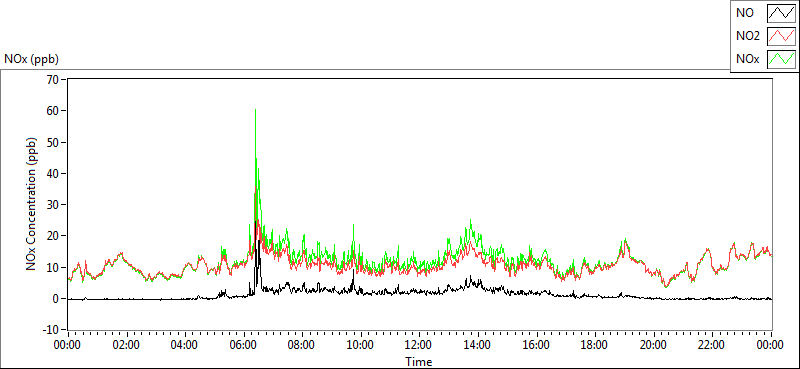Image resolution: width=800 pixels, height=369 pixels.
Task: Click the NO black line style icon
Action: point(781,14)
